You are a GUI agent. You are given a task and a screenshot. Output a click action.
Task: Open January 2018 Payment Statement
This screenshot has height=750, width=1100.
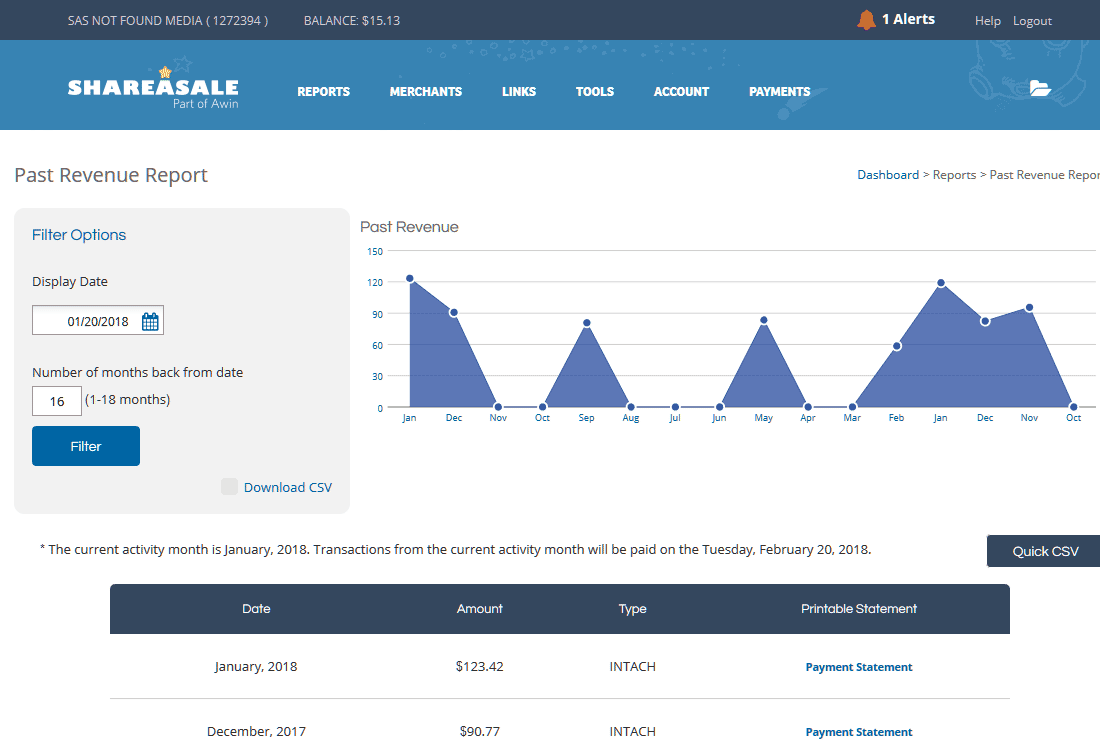click(x=859, y=667)
